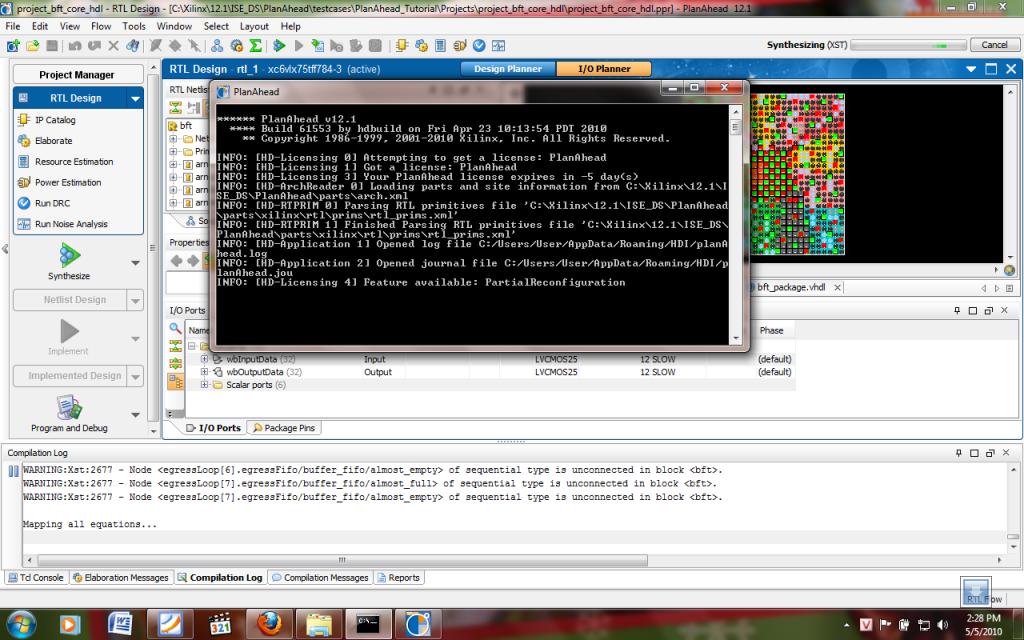Click the Redo toolbar icon

[x=94, y=46]
